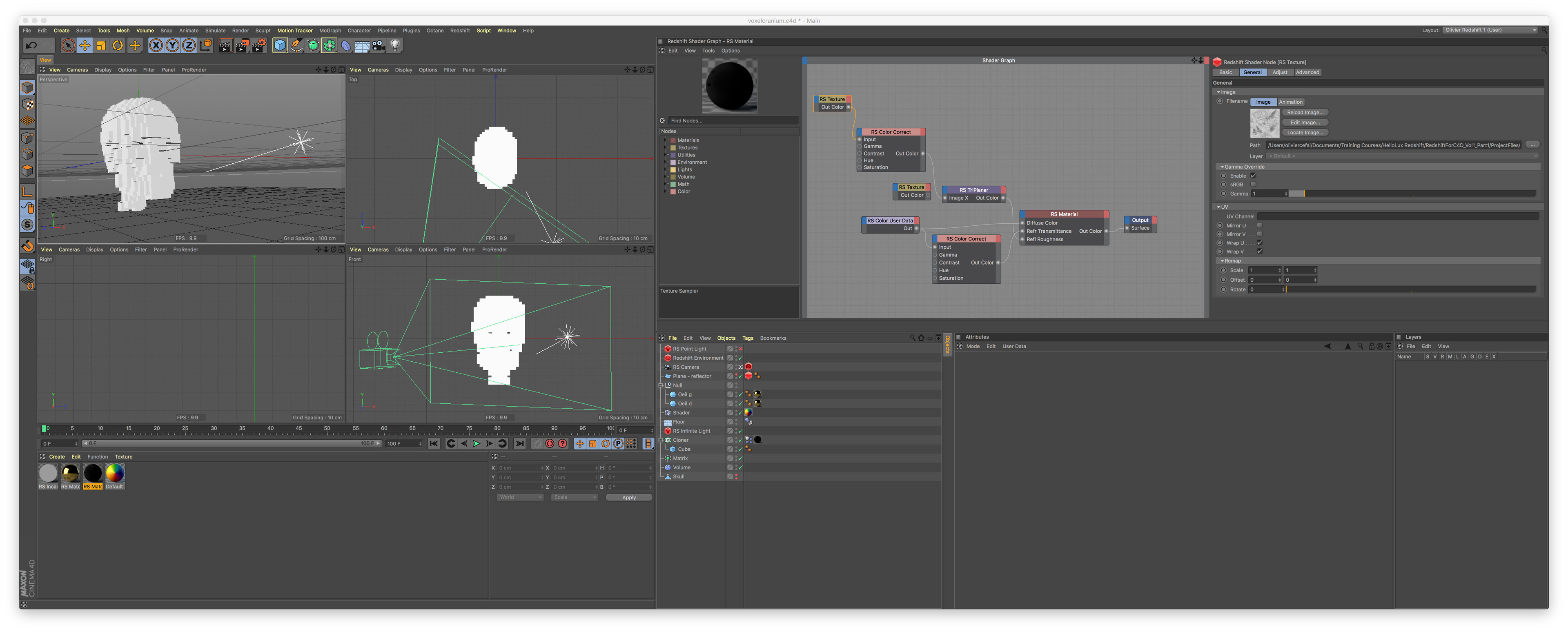Add a Light bulb object
Image resolution: width=1568 pixels, height=632 pixels.
[x=395, y=45]
